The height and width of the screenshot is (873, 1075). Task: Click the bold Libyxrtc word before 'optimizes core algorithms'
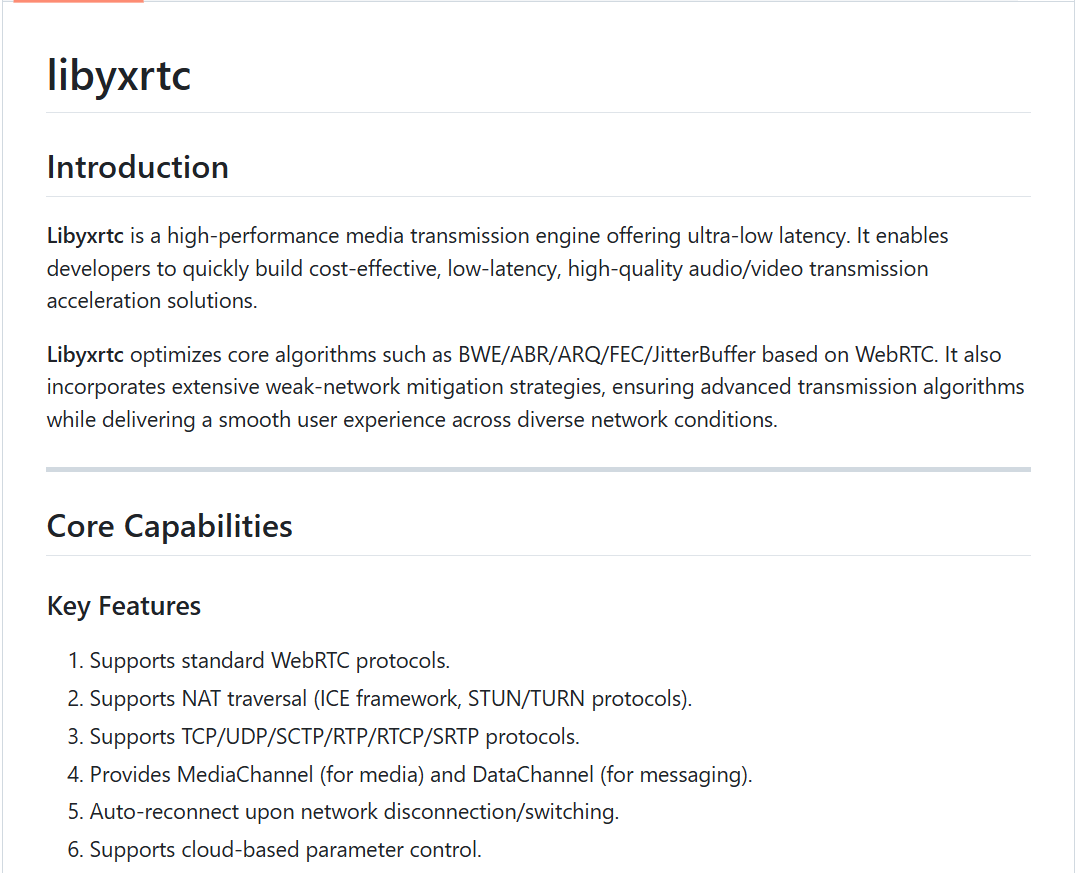[85, 355]
